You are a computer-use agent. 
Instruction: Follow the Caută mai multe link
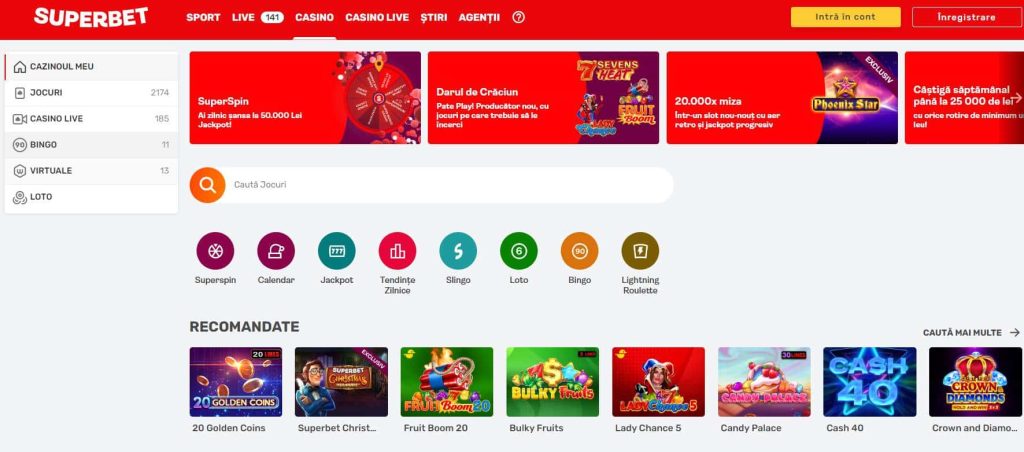[x=971, y=332]
